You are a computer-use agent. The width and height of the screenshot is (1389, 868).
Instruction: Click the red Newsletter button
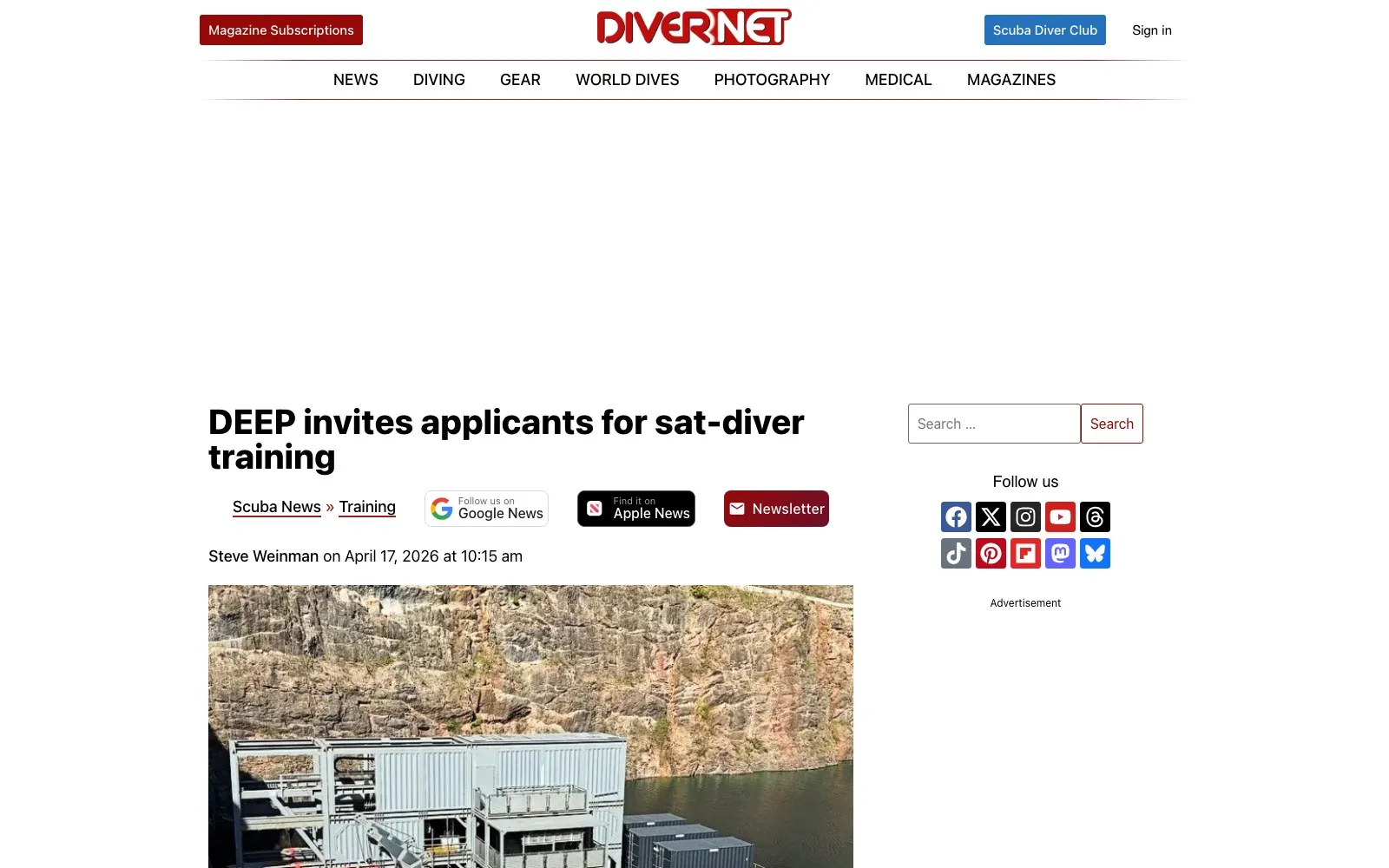click(776, 509)
